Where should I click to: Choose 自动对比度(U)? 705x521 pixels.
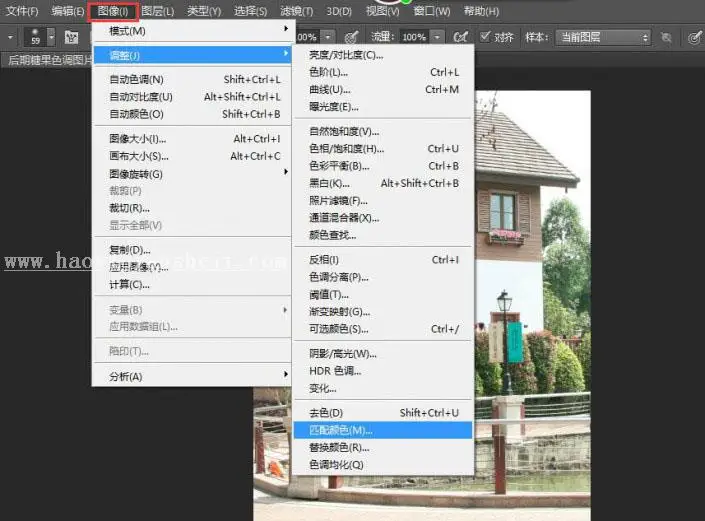192,97
